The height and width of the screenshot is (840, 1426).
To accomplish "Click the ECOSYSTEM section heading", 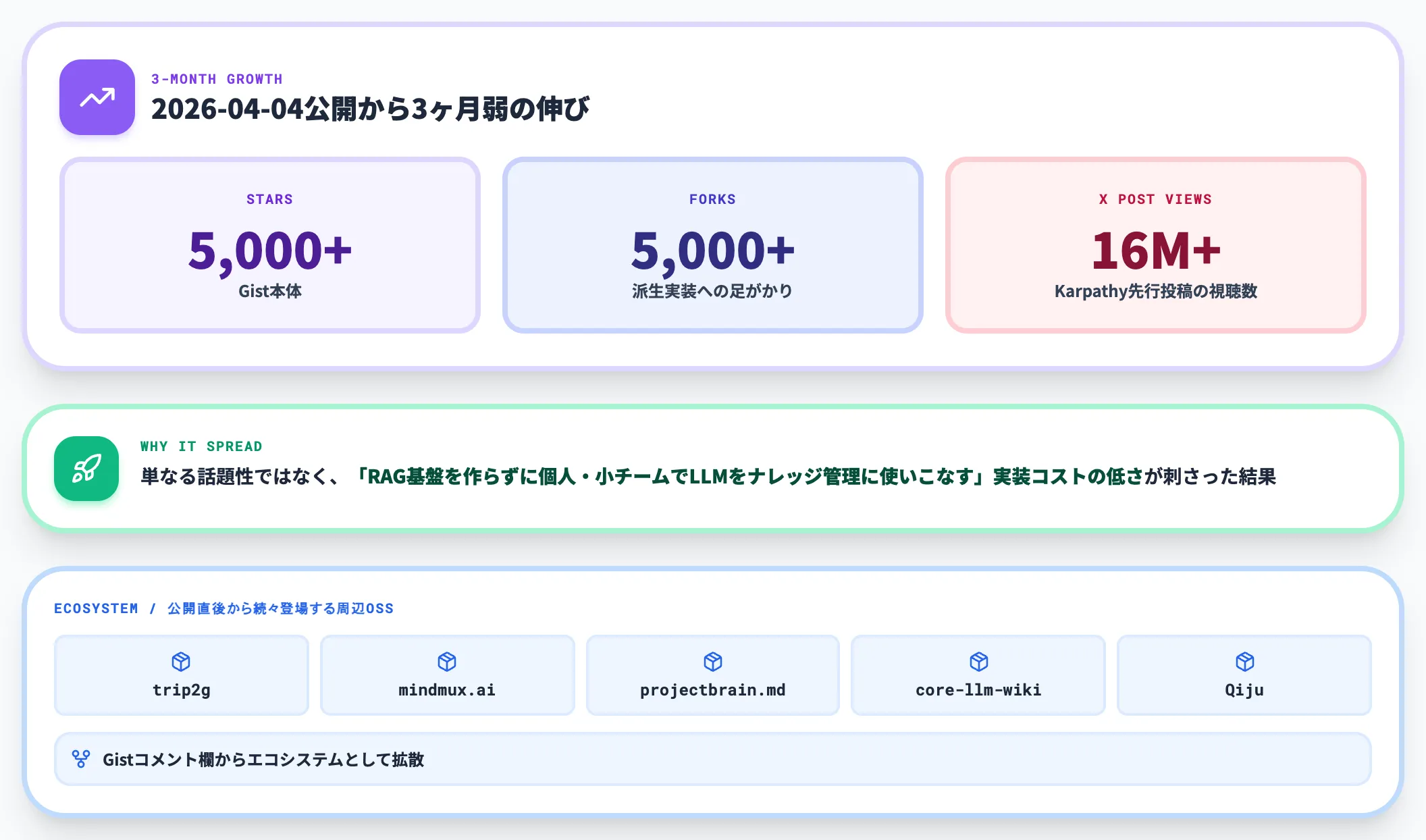I will pyautogui.click(x=223, y=608).
